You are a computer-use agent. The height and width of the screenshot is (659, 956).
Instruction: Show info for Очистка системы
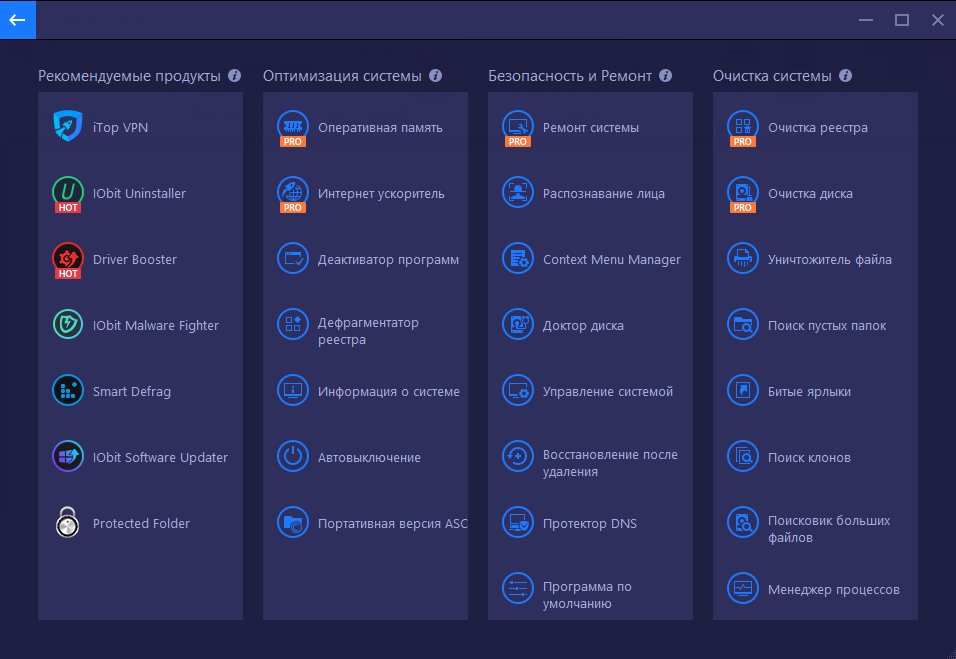845,76
